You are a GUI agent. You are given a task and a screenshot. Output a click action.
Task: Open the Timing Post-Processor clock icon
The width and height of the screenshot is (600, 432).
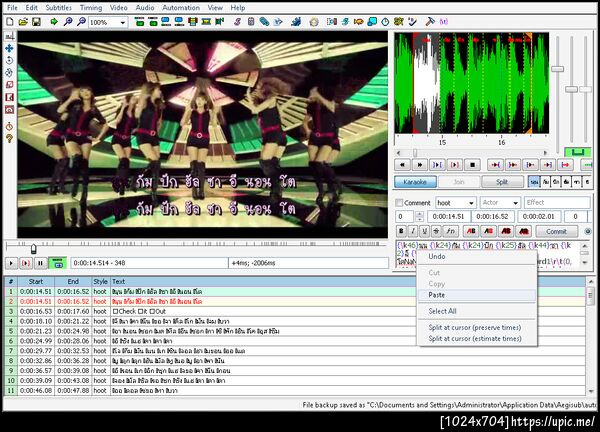[x=385, y=22]
